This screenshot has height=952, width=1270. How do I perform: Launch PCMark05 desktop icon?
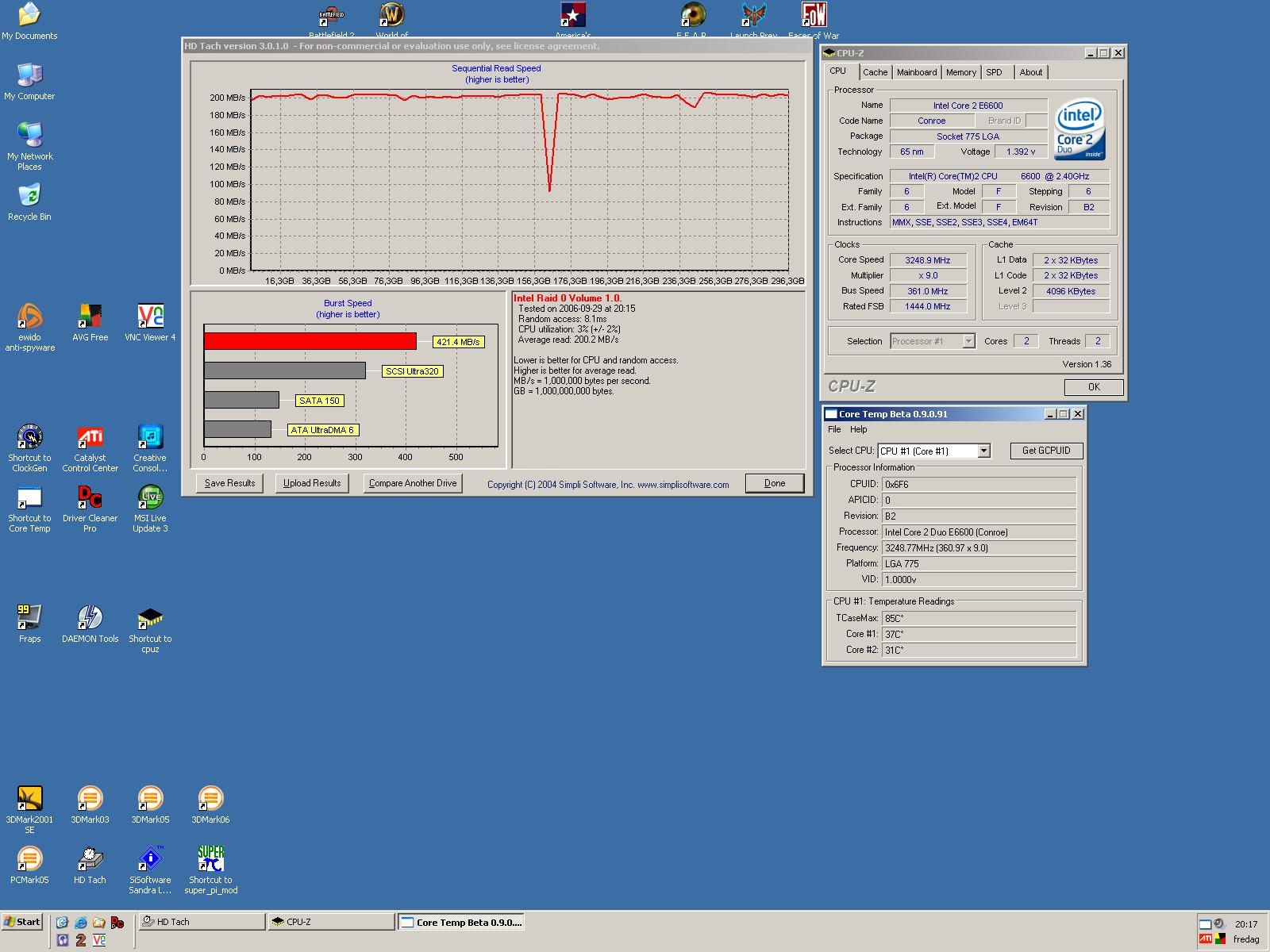tap(29, 865)
